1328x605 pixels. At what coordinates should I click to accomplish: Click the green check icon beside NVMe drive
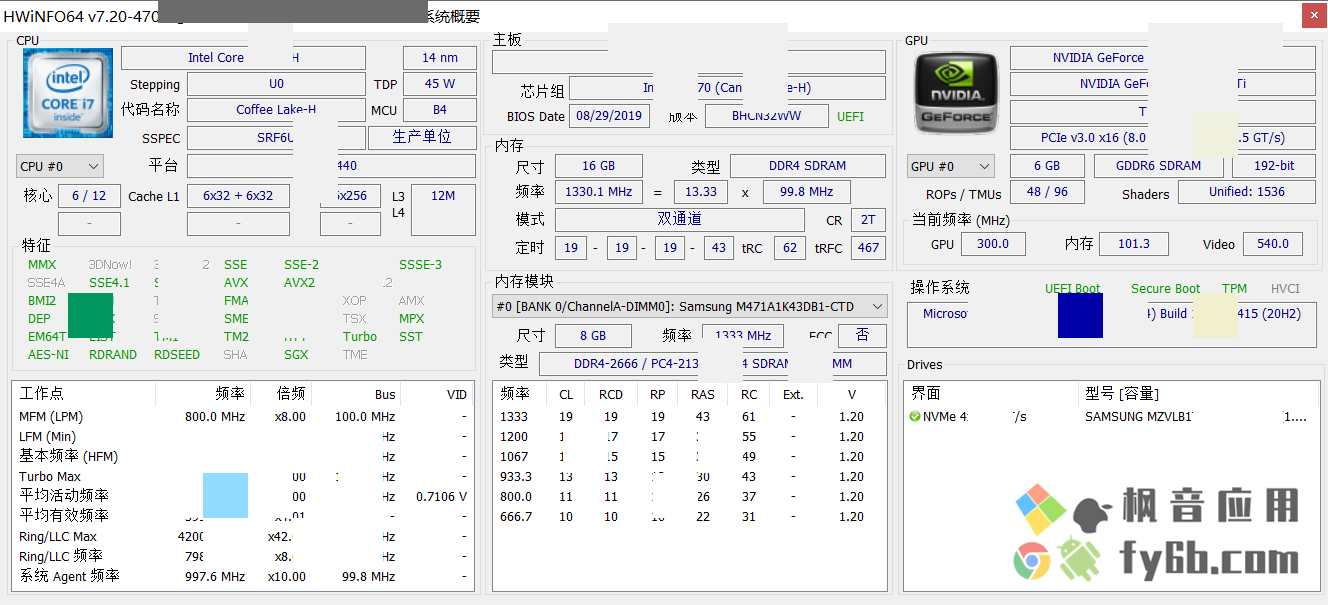(915, 417)
